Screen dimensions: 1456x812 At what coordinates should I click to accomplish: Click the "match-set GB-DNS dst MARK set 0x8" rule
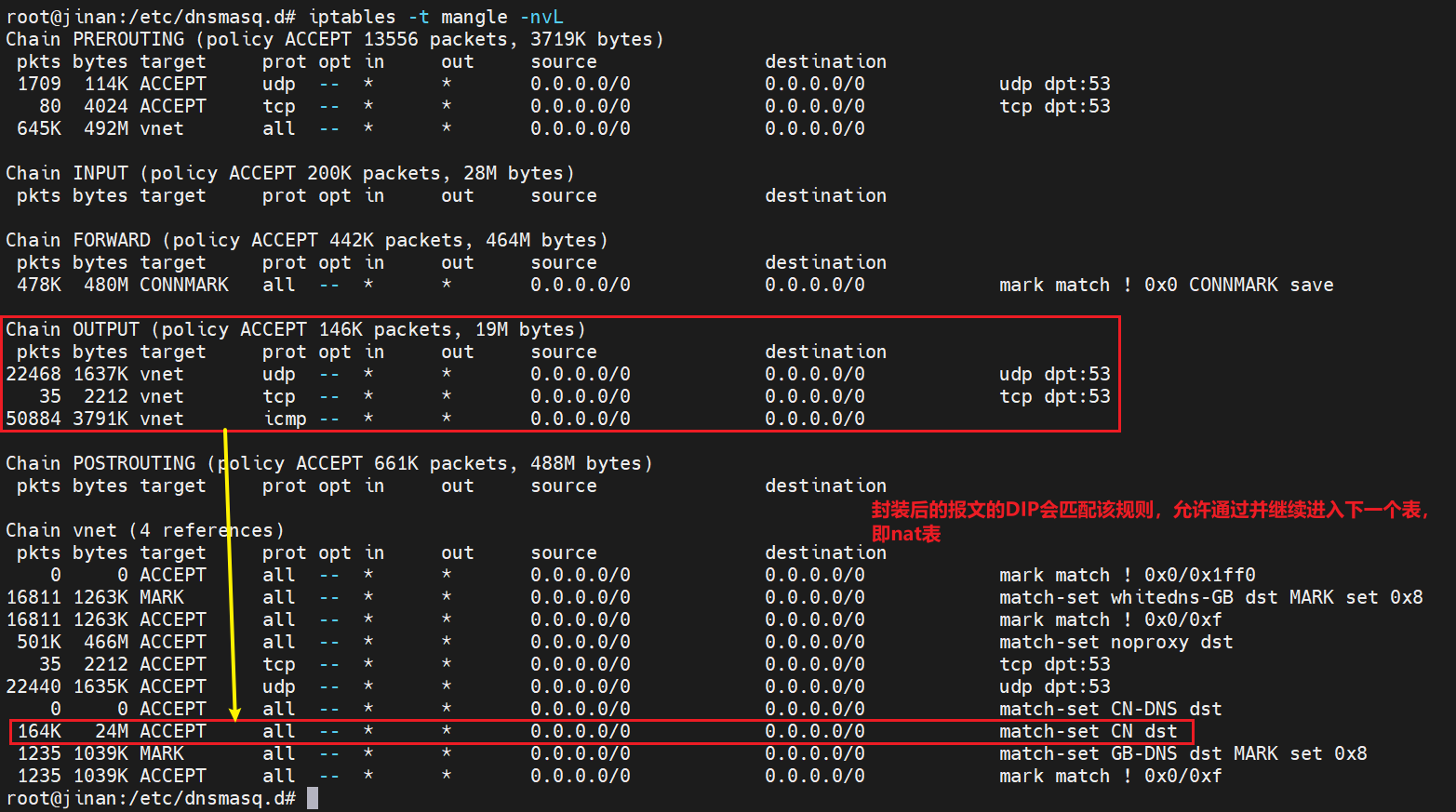pos(1182,753)
